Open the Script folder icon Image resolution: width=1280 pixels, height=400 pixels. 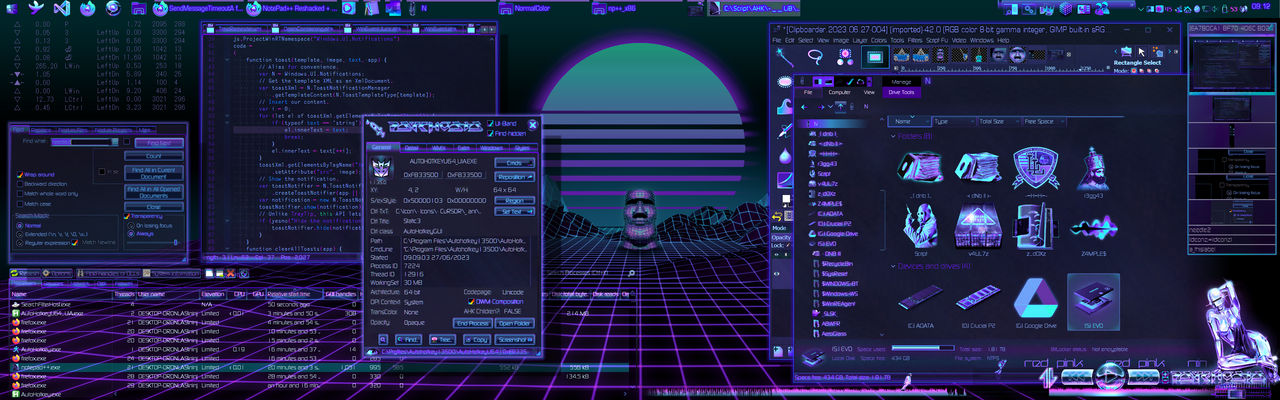click(920, 225)
